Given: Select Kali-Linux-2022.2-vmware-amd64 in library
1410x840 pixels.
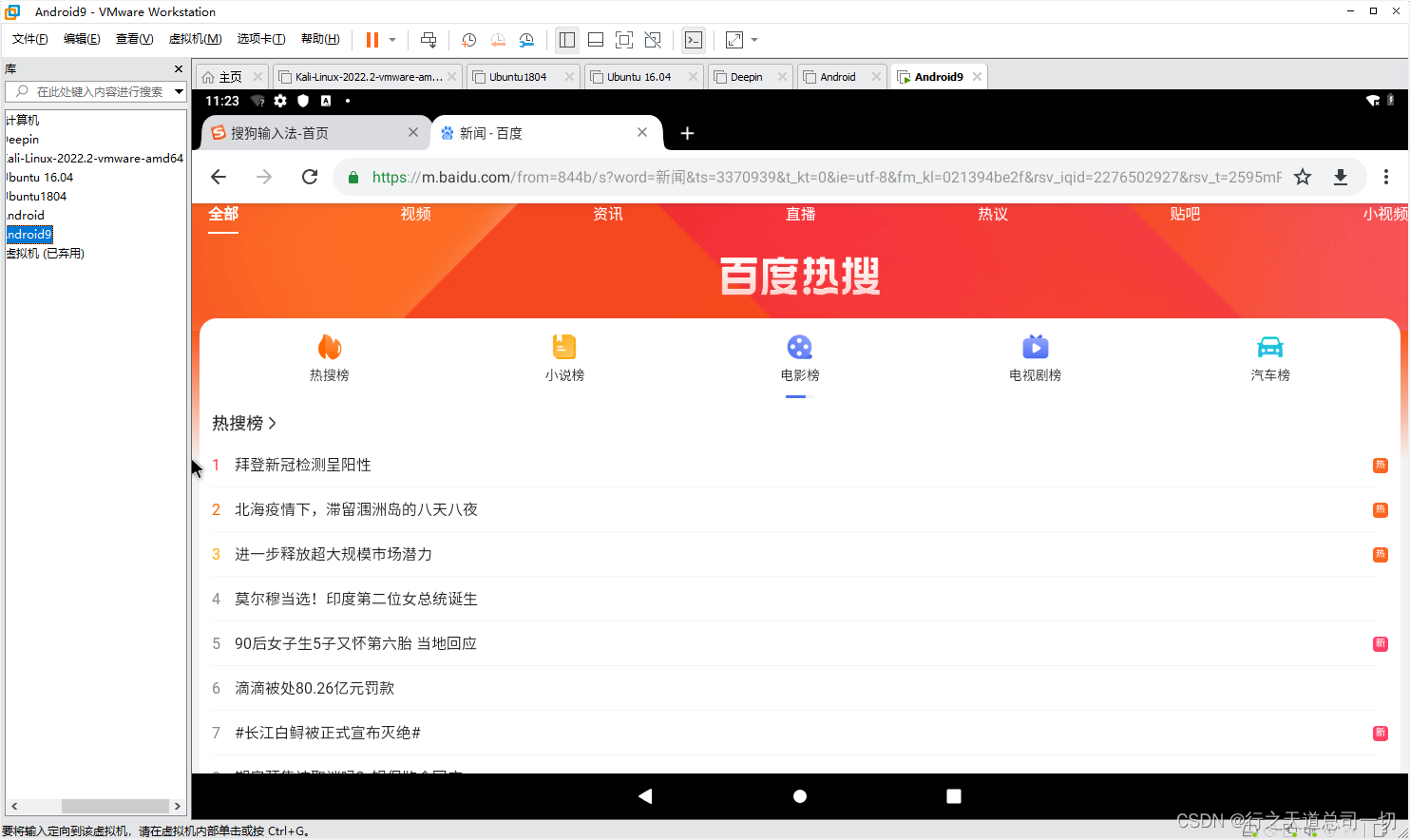Looking at the screenshot, I should pos(95,159).
